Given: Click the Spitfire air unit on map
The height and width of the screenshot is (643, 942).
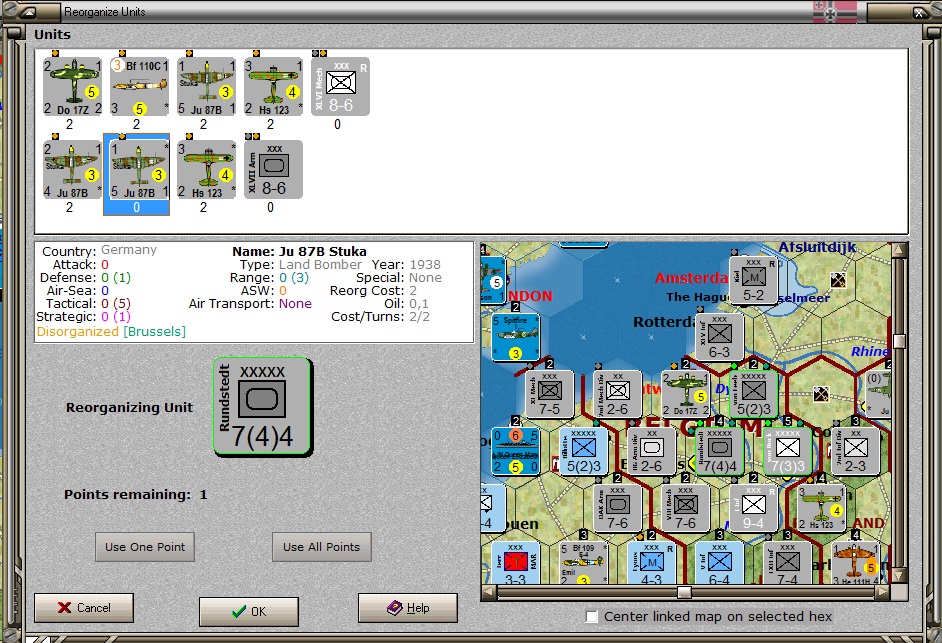Looking at the screenshot, I should [515, 337].
